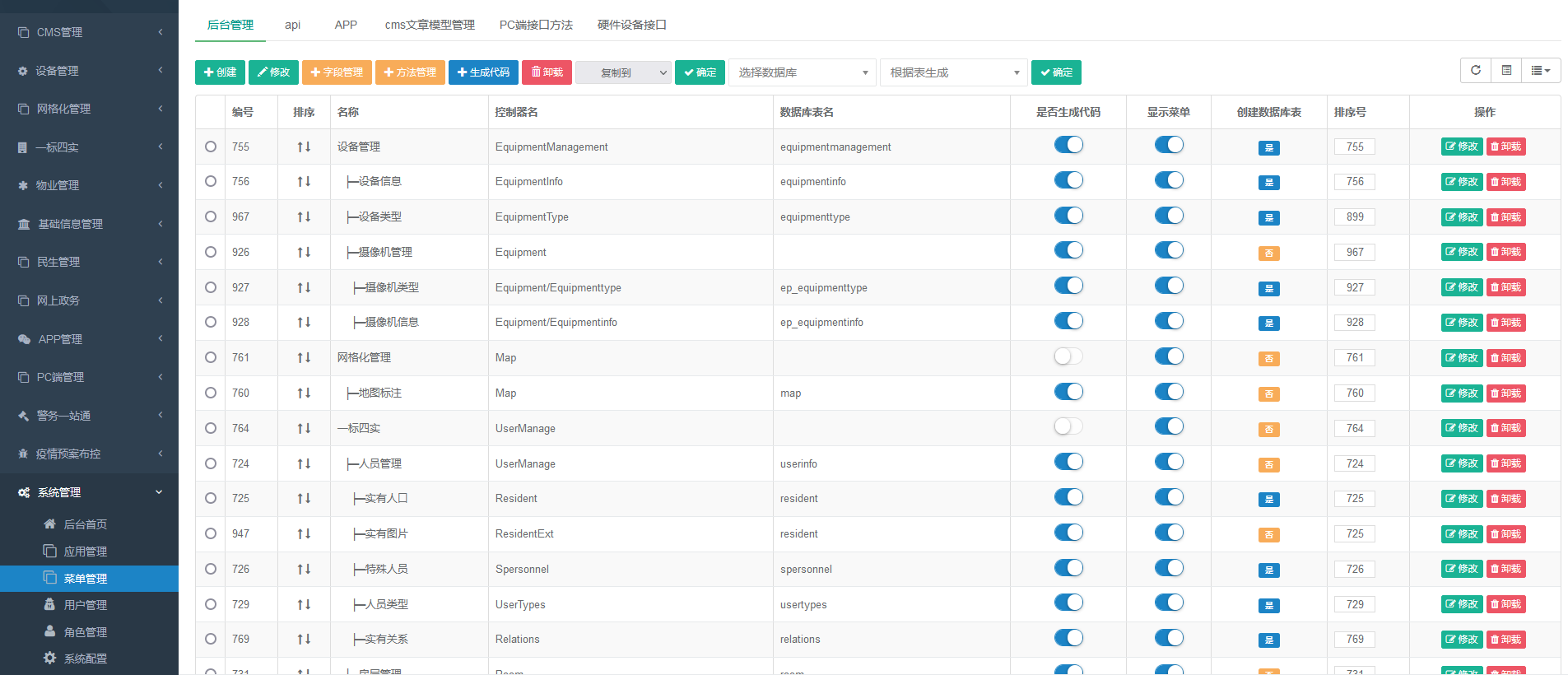The height and width of the screenshot is (675, 1568).
Task: Click the green 创建 button
Action: coord(220,72)
